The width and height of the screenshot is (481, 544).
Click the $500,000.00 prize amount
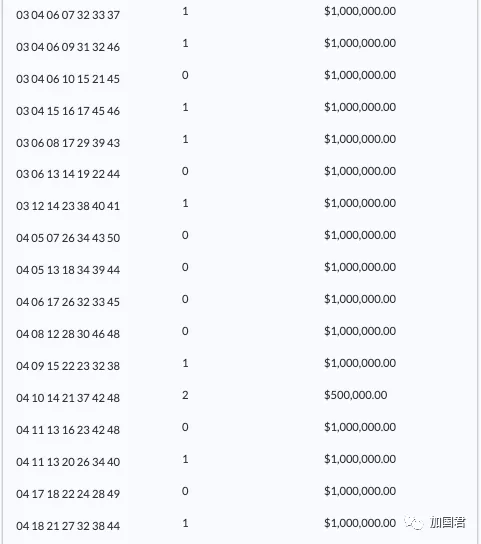(x=356, y=395)
